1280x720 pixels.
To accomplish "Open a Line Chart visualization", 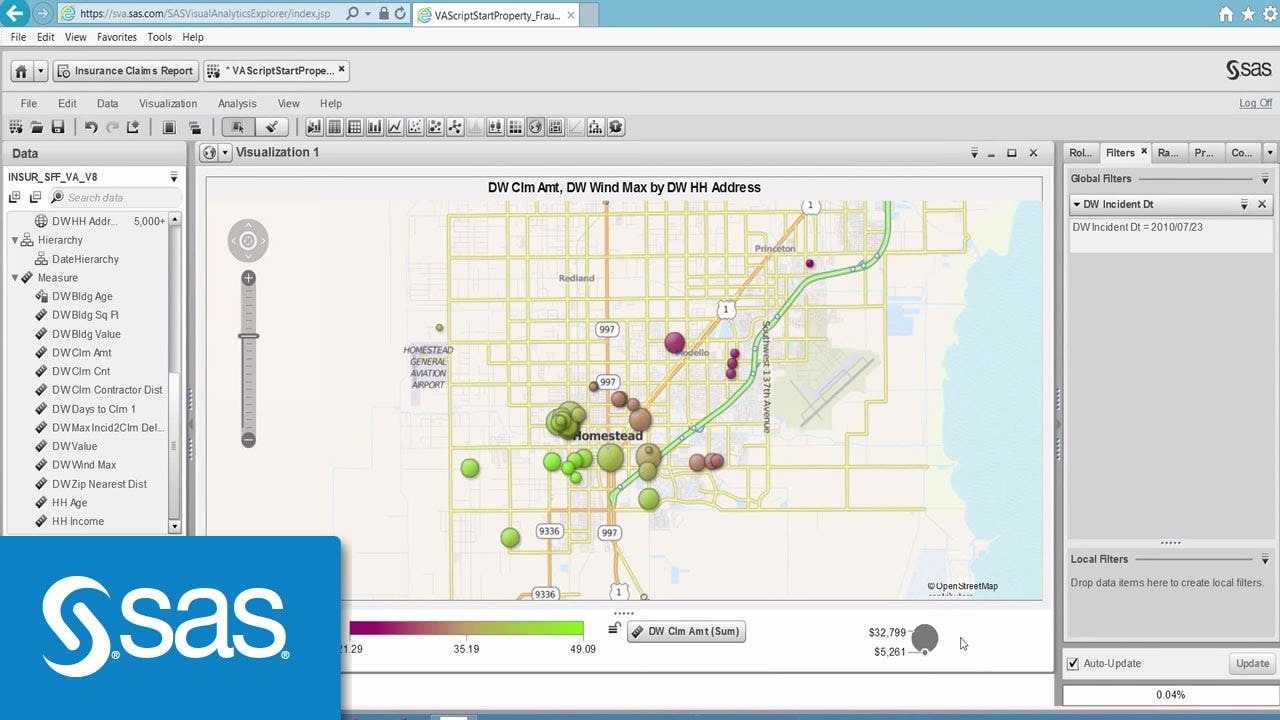I will tap(394, 127).
